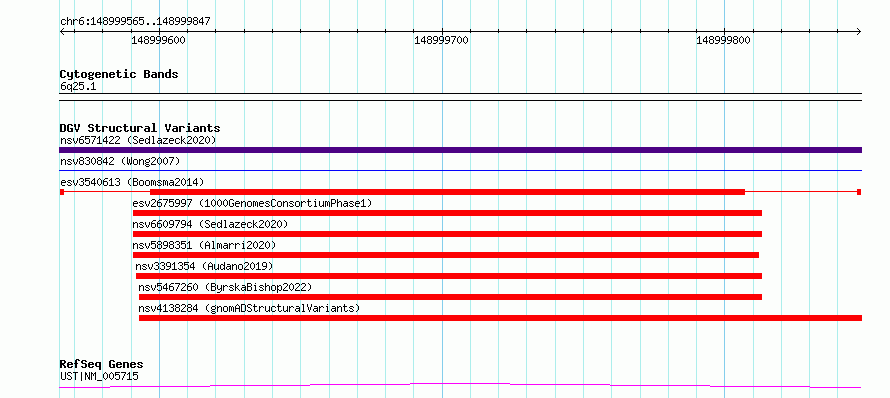The width and height of the screenshot is (890, 398).
Task: Open the nsv4138284 (gnomADStructuralVariants) label
Action: [249, 308]
